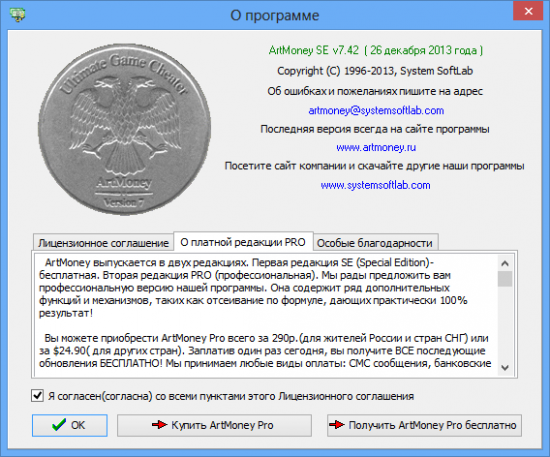Confirm with the OK button

point(69,425)
